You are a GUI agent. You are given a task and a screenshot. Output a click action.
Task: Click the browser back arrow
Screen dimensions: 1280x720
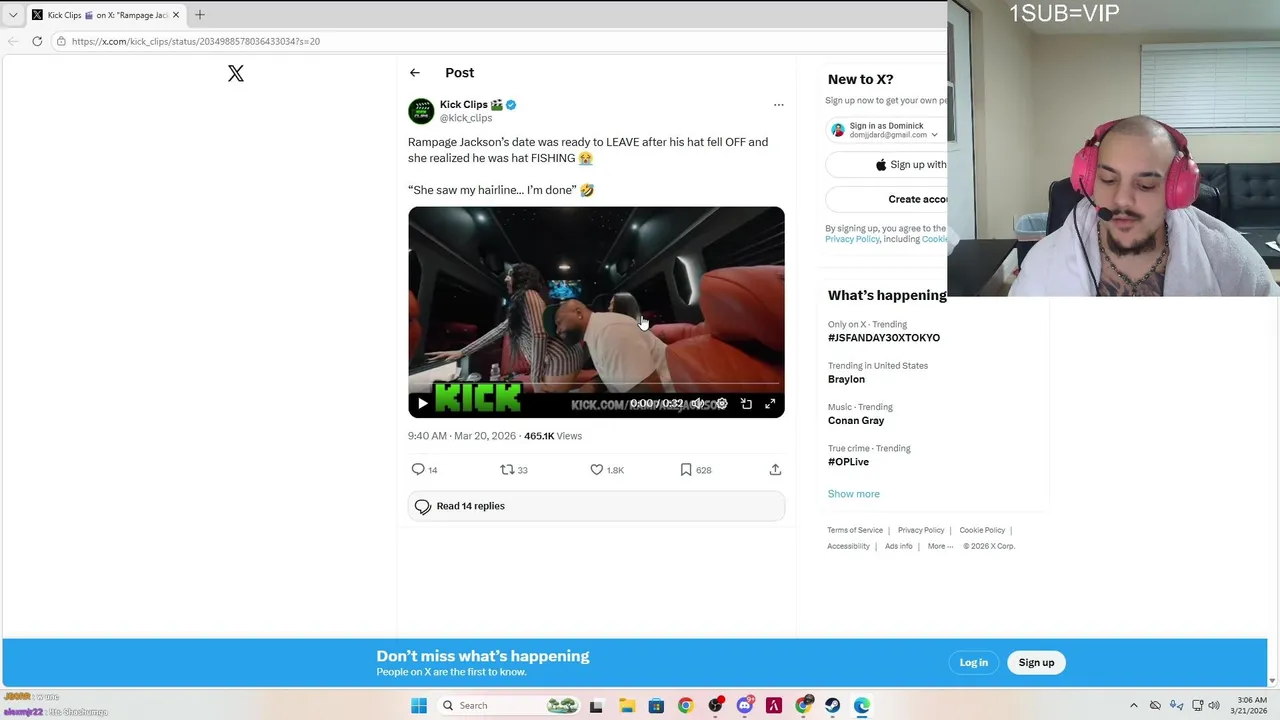(12, 41)
